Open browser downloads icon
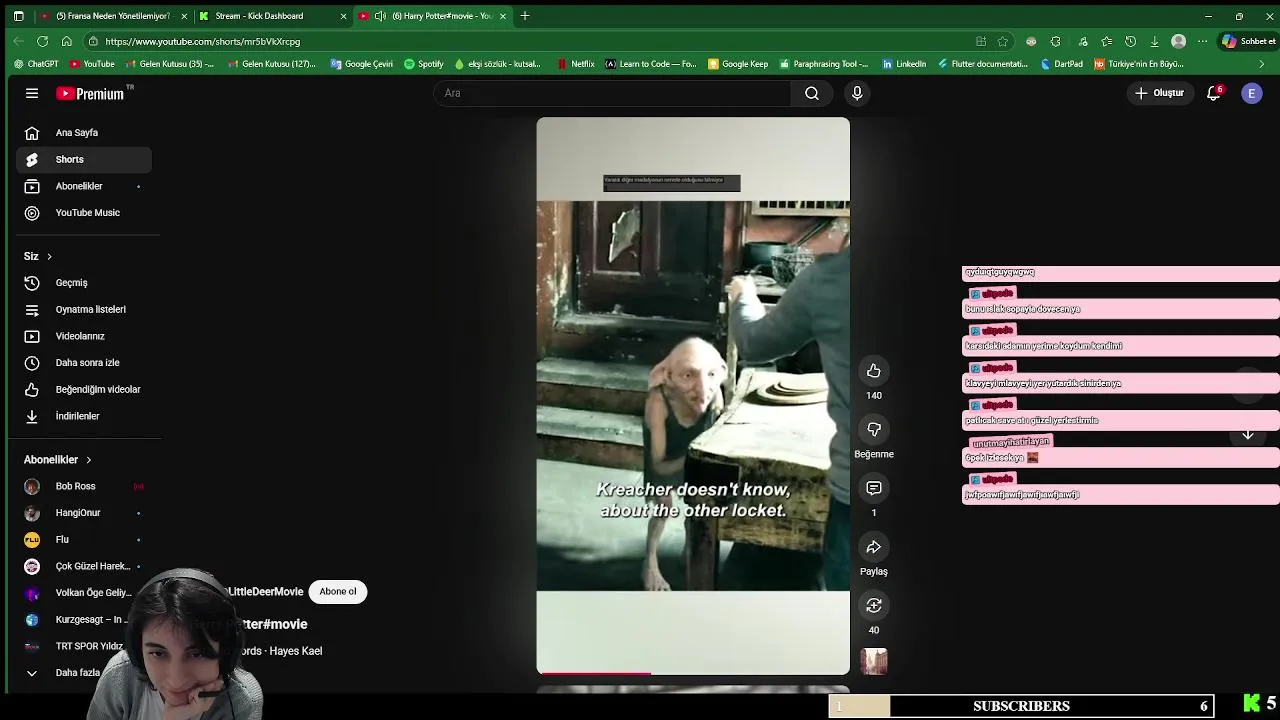This screenshot has height=720, width=1280. pyautogui.click(x=1154, y=41)
